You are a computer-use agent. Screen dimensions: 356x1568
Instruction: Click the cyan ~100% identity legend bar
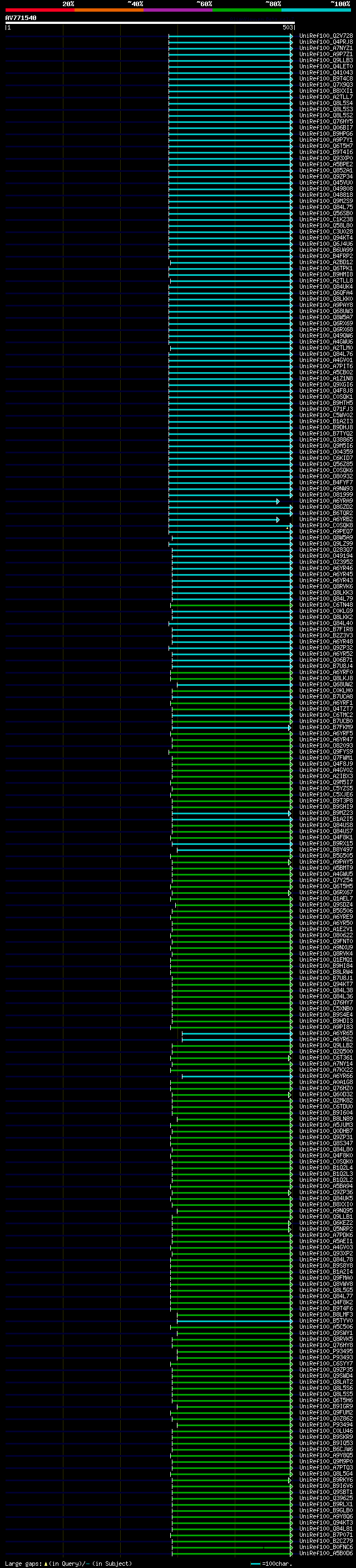pyautogui.click(x=316, y=10)
